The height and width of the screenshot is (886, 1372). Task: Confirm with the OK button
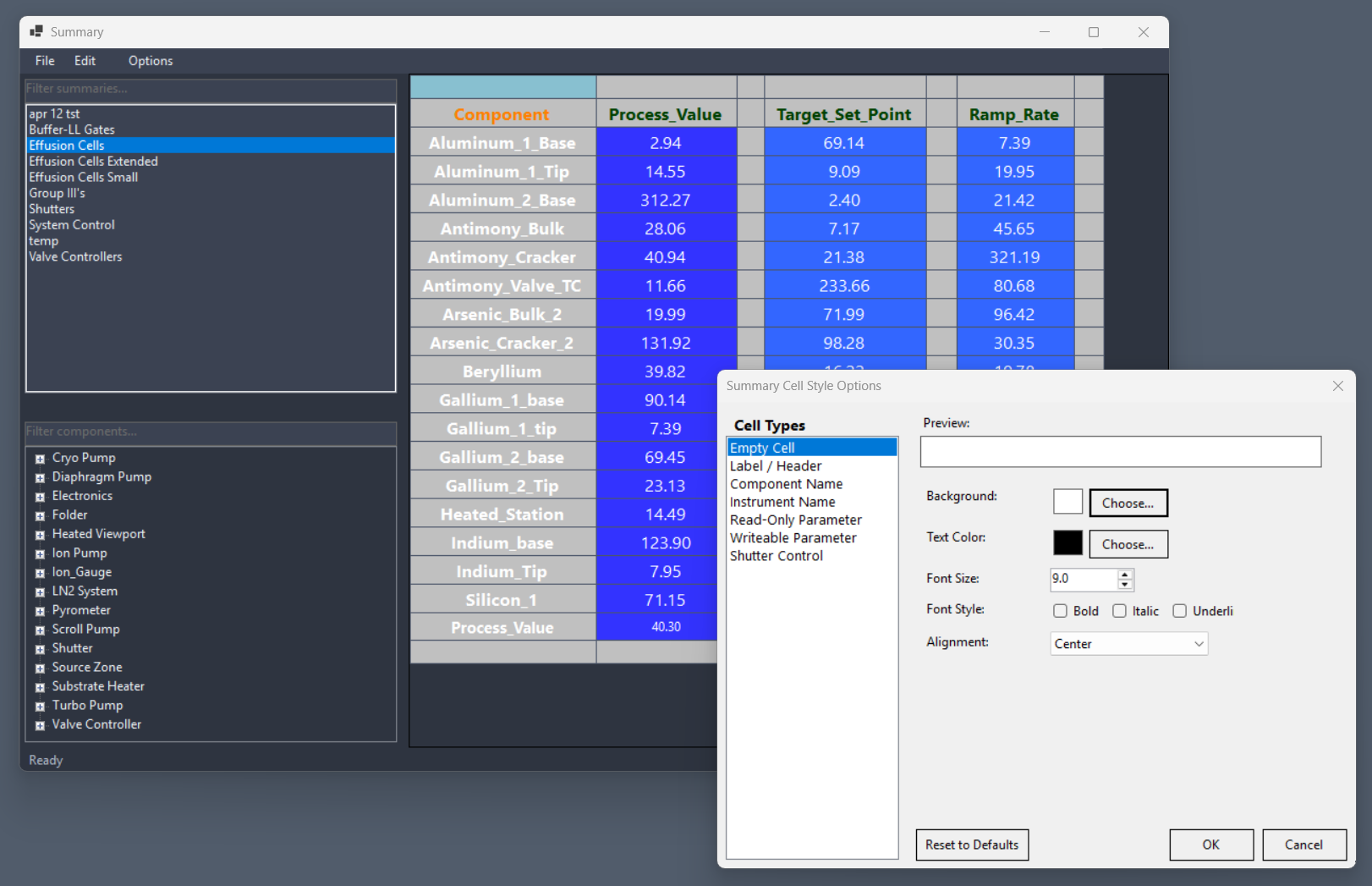point(1211,845)
